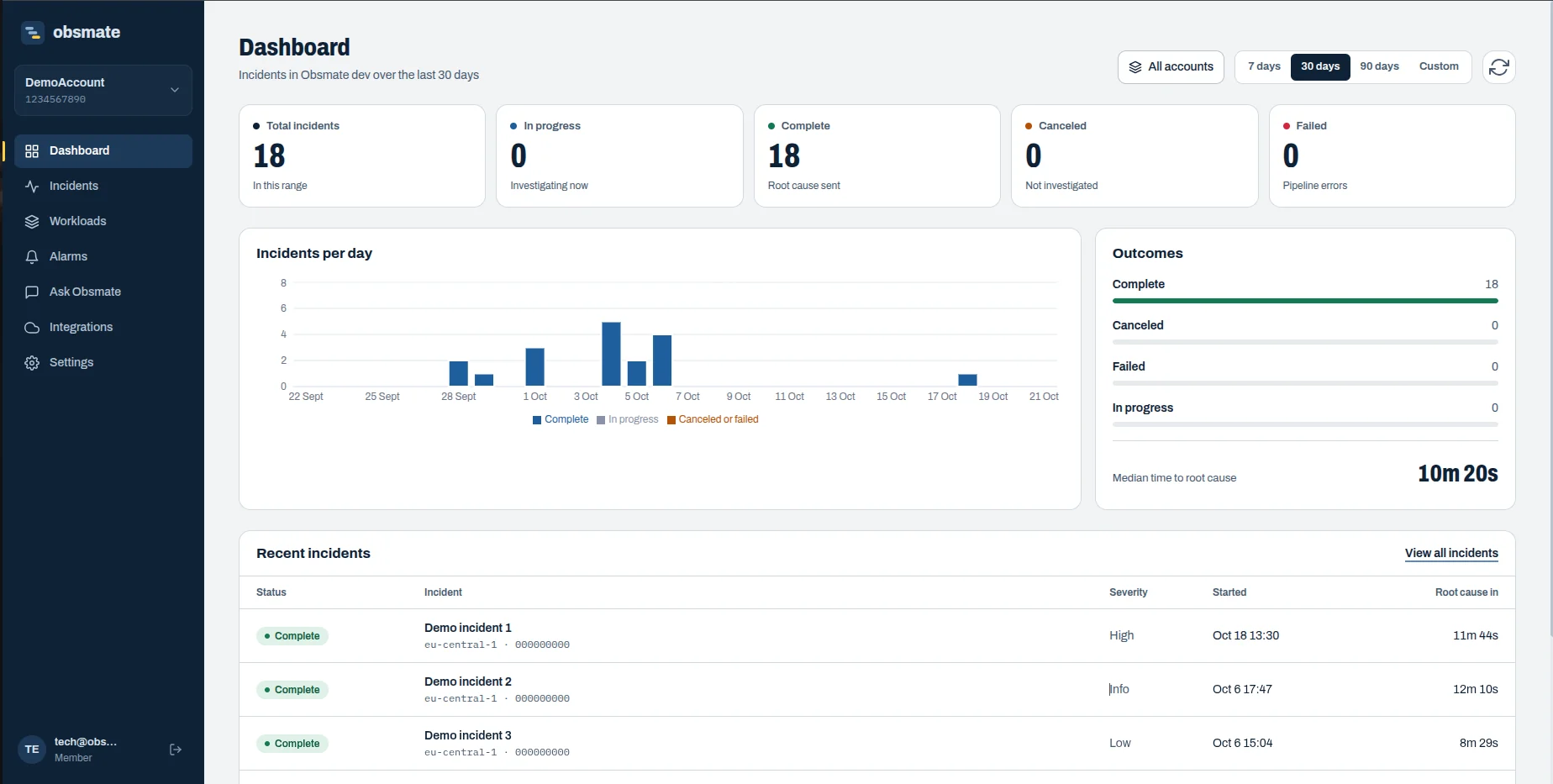The image size is (1553, 784).
Task: Select the Custom date range
Action: [1439, 66]
